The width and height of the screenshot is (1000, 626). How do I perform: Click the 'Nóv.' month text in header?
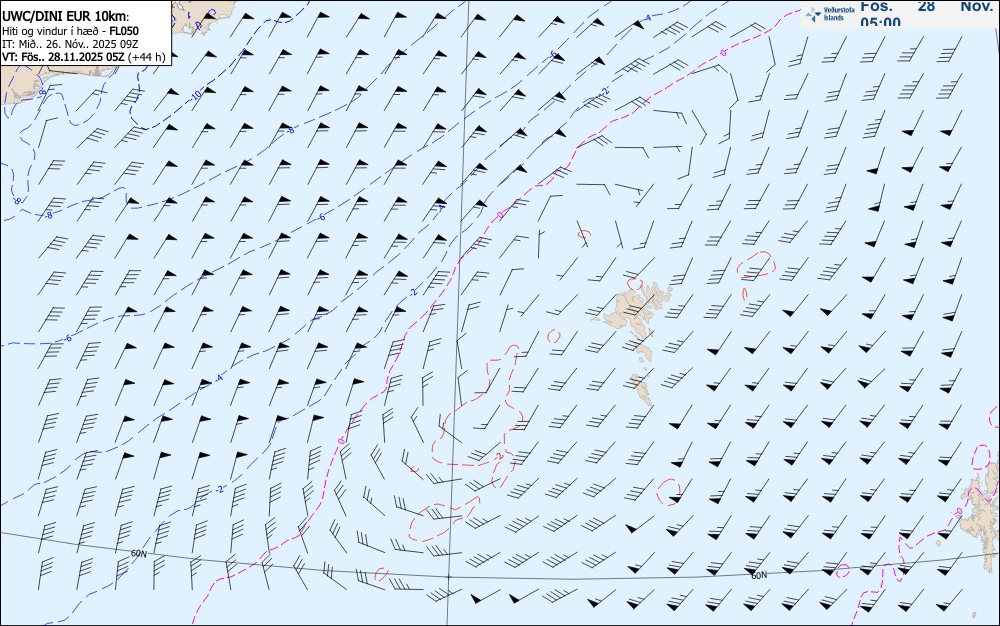point(976,6)
